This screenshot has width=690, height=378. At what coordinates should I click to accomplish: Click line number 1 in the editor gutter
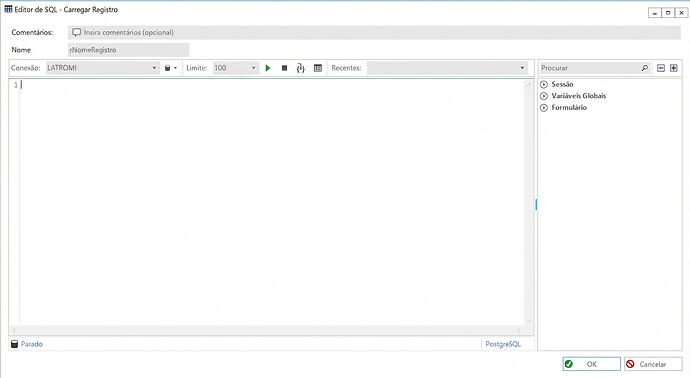click(16, 84)
